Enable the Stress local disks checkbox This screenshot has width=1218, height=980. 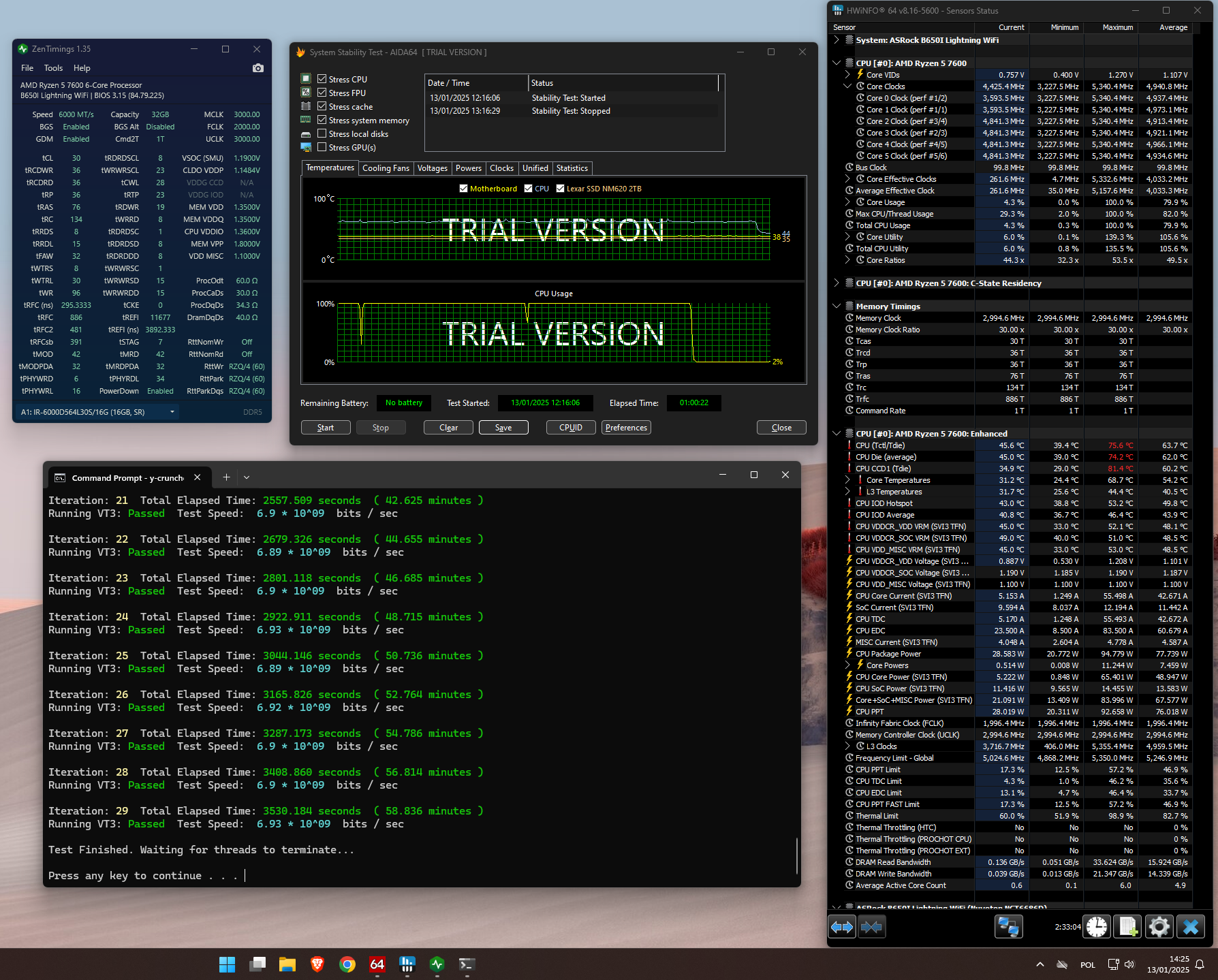[x=322, y=133]
